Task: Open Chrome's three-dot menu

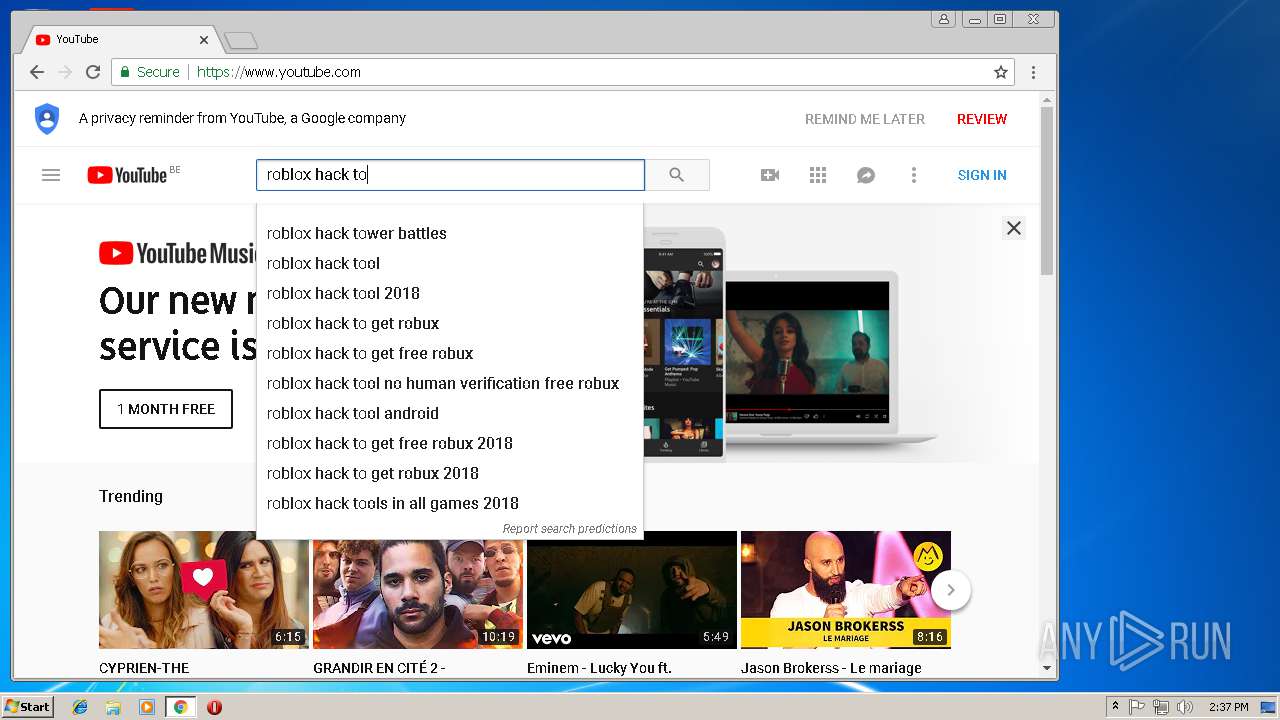Action: 1033,72
